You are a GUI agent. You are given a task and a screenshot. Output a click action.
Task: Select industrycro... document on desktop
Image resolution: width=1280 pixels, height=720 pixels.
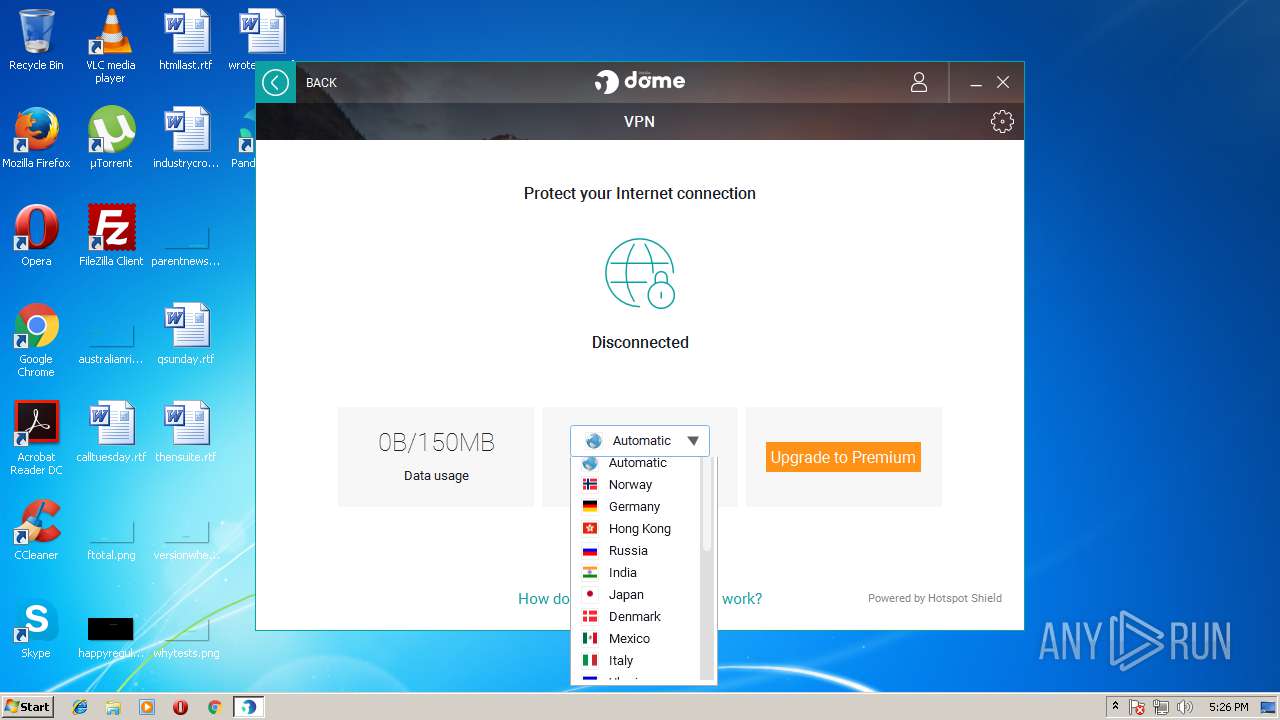186,138
